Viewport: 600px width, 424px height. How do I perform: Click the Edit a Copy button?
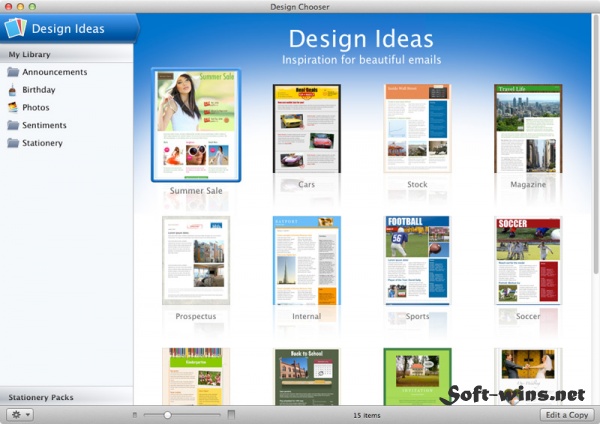(567, 415)
